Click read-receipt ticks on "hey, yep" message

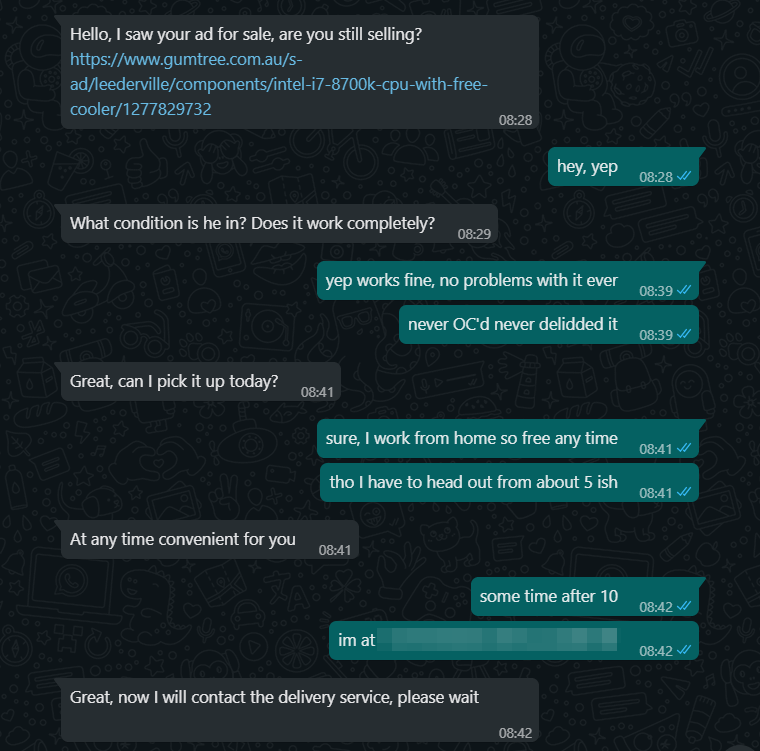[684, 175]
